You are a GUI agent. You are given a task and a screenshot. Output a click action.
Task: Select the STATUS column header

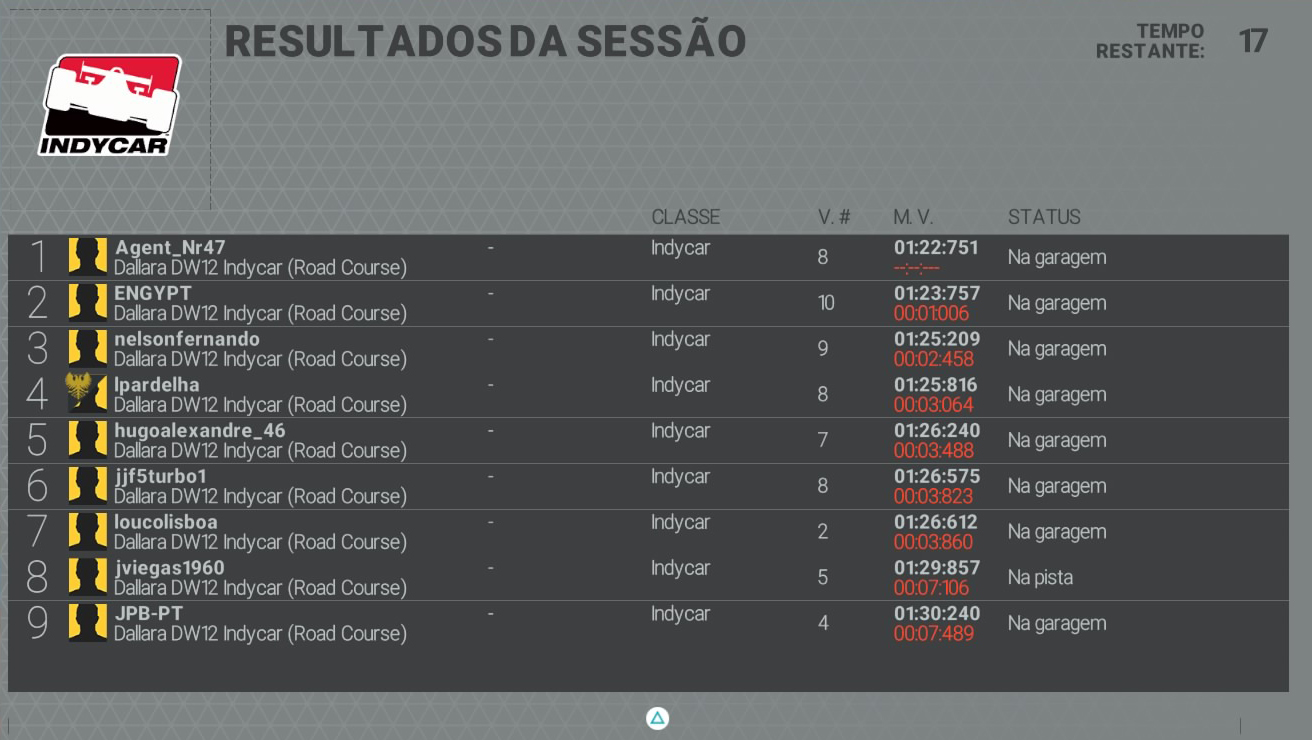pos(1044,217)
